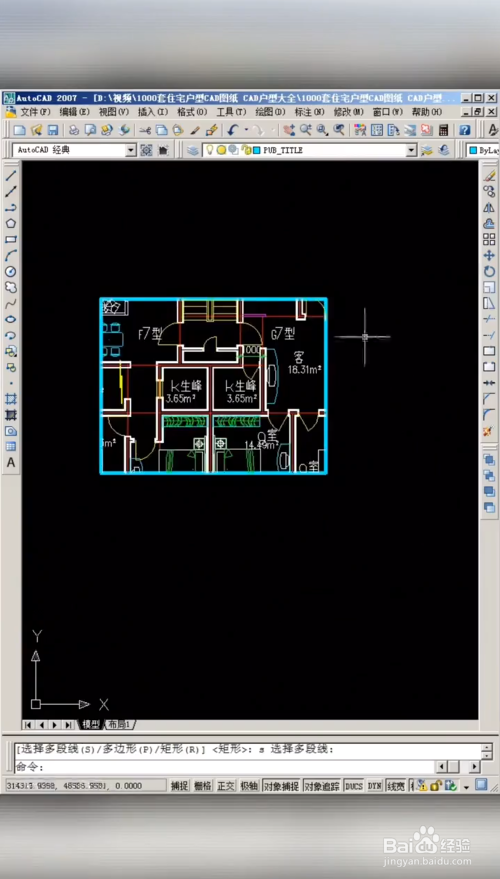The image size is (500, 879).
Task: Select the Hatch tool
Action: [11, 399]
